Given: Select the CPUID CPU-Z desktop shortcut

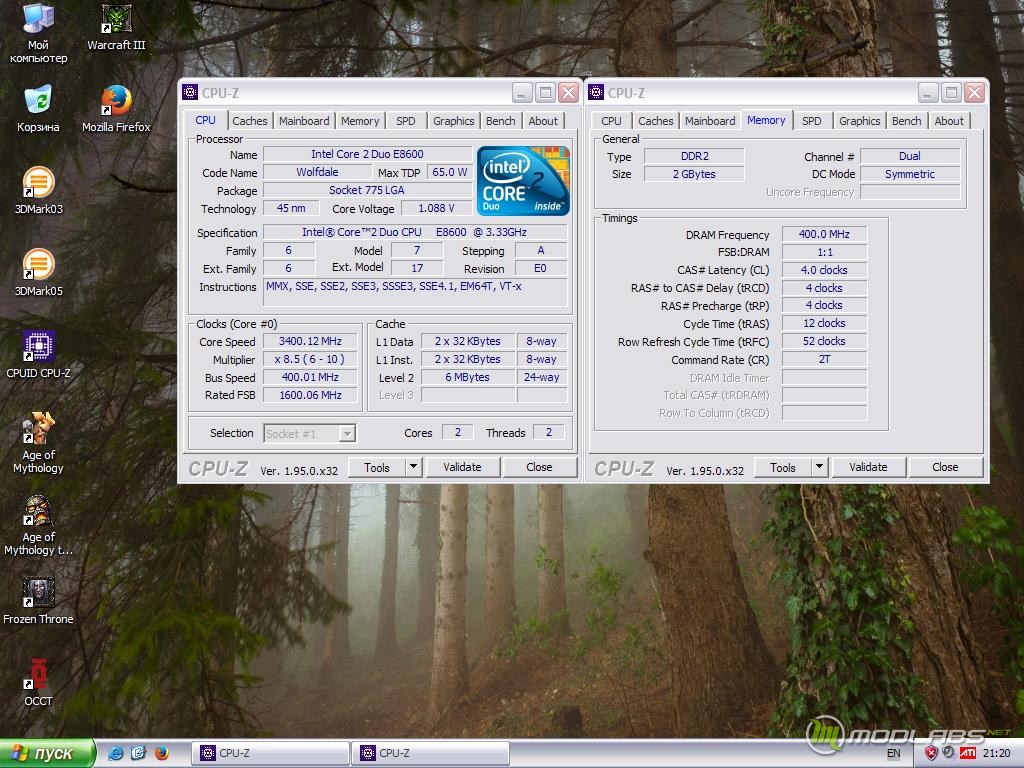Looking at the screenshot, I should pyautogui.click(x=39, y=355).
